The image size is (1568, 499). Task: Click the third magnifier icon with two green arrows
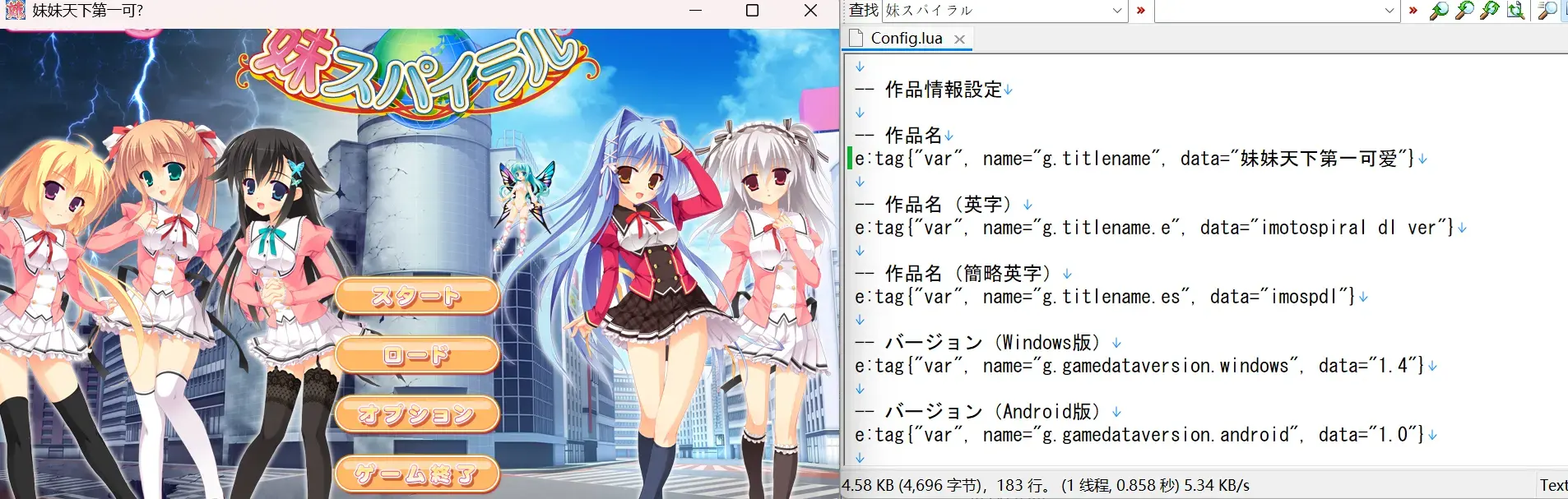(1490, 11)
